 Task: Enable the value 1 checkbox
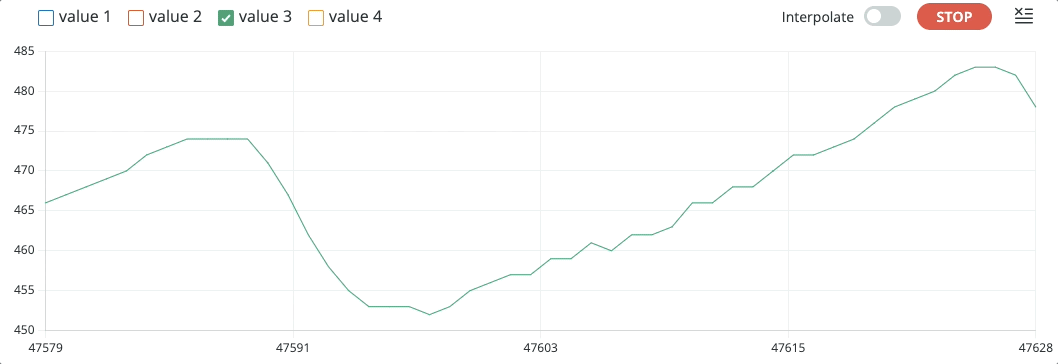[46, 18]
